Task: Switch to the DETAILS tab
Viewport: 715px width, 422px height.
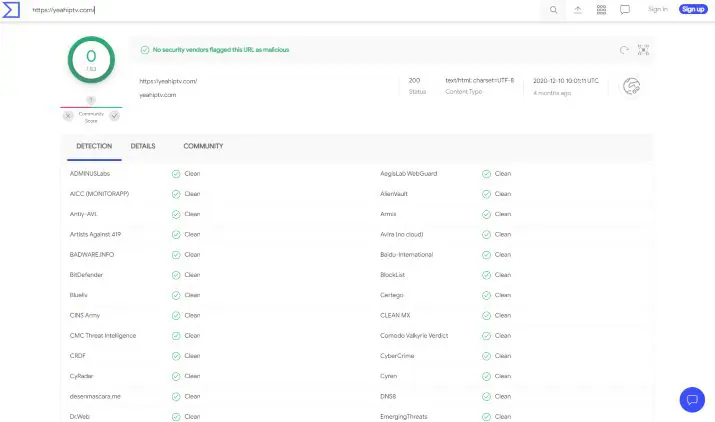Action: click(x=143, y=146)
